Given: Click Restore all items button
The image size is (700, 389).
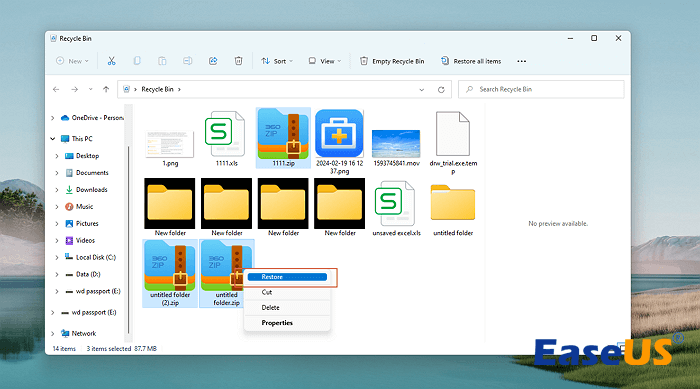Looking at the screenshot, I should pyautogui.click(x=471, y=61).
